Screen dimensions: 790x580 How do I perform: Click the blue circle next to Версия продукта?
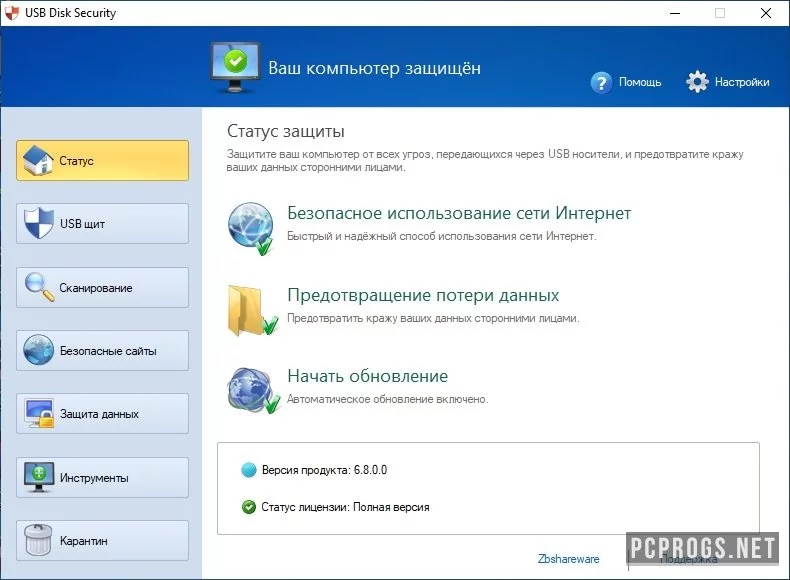[x=248, y=470]
